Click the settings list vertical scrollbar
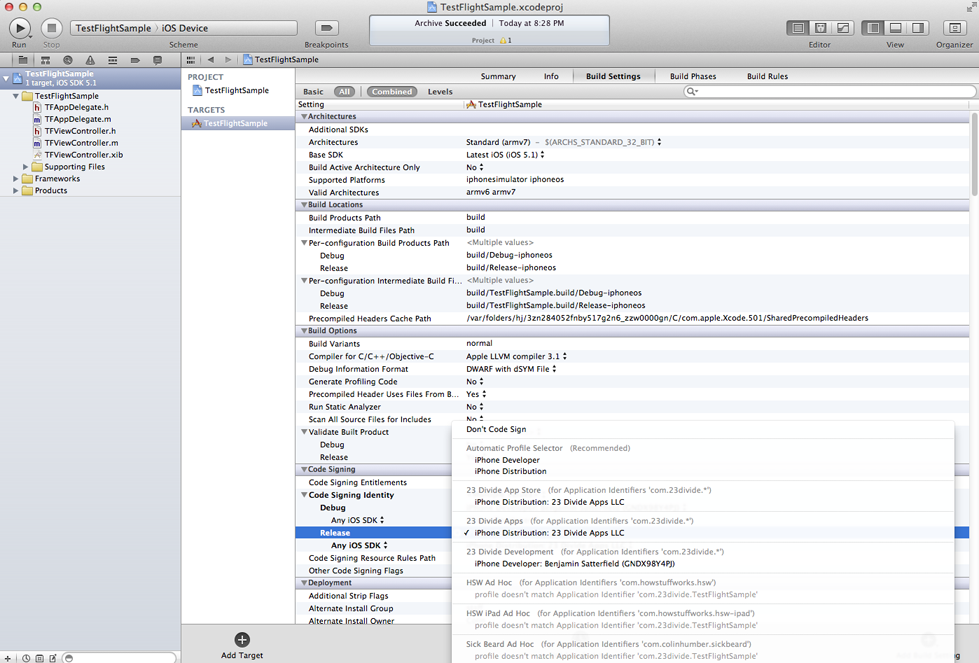Screen dimensions: 979x663 (974, 154)
